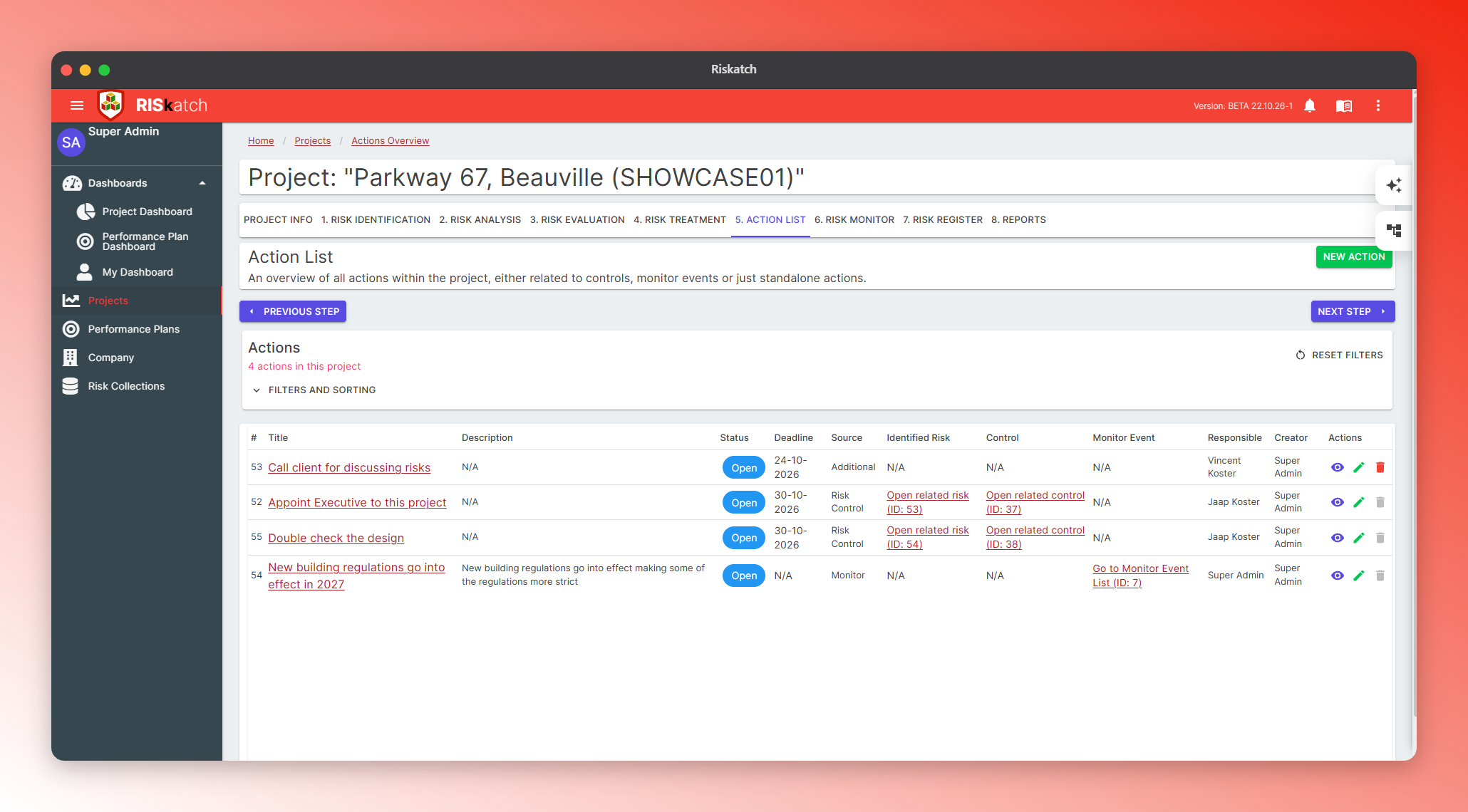Viewport: 1468px width, 812px height.
Task: Go to Previous Step
Action: [293, 311]
